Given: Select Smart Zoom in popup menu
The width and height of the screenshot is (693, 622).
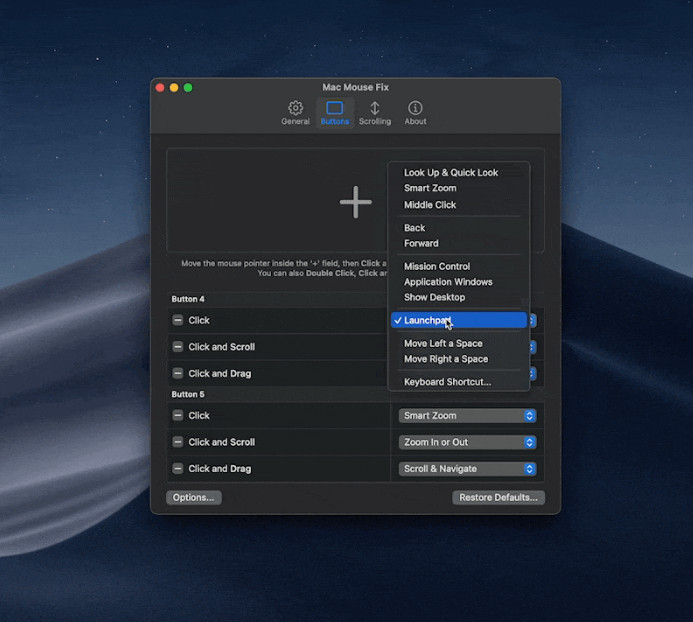Looking at the screenshot, I should tap(459, 188).
